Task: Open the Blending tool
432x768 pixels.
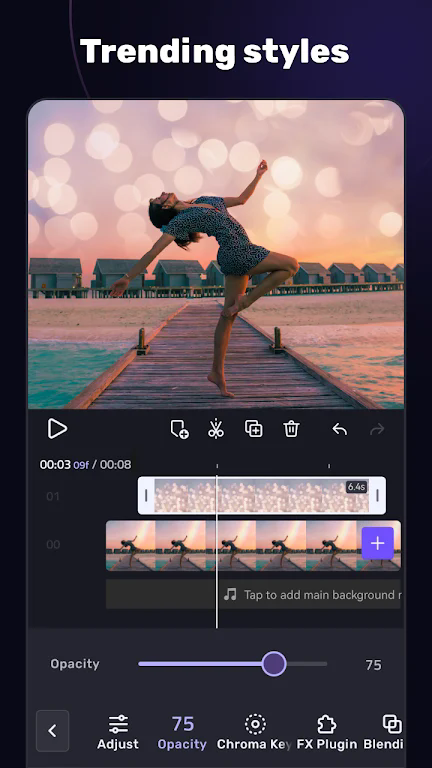Action: tap(384, 732)
